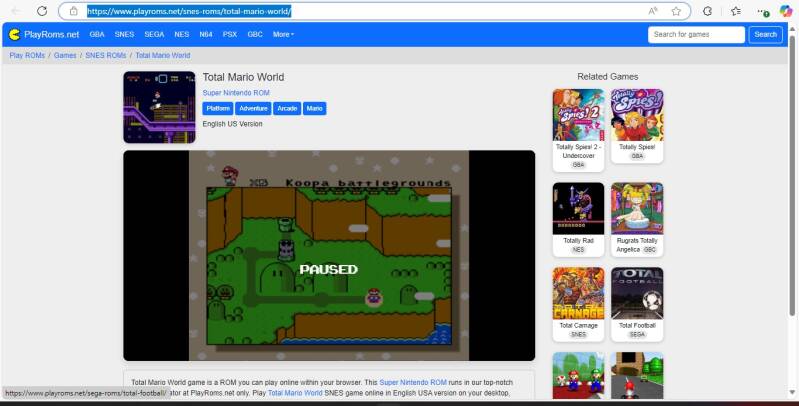
Task: Click the Super Nintendo ROM link under title
Action: click(x=236, y=93)
